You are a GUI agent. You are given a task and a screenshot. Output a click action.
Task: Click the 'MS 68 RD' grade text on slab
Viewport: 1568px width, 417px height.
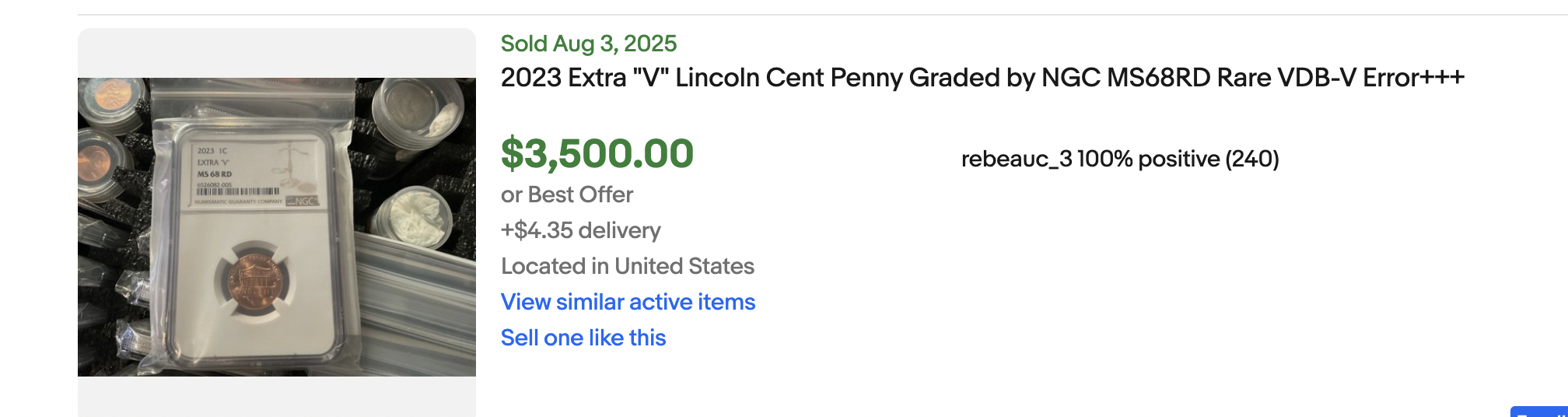(215, 174)
